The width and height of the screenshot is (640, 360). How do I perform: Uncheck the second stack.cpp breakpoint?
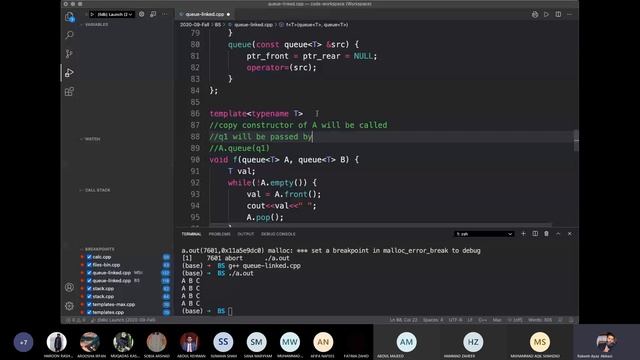[x=89, y=297]
